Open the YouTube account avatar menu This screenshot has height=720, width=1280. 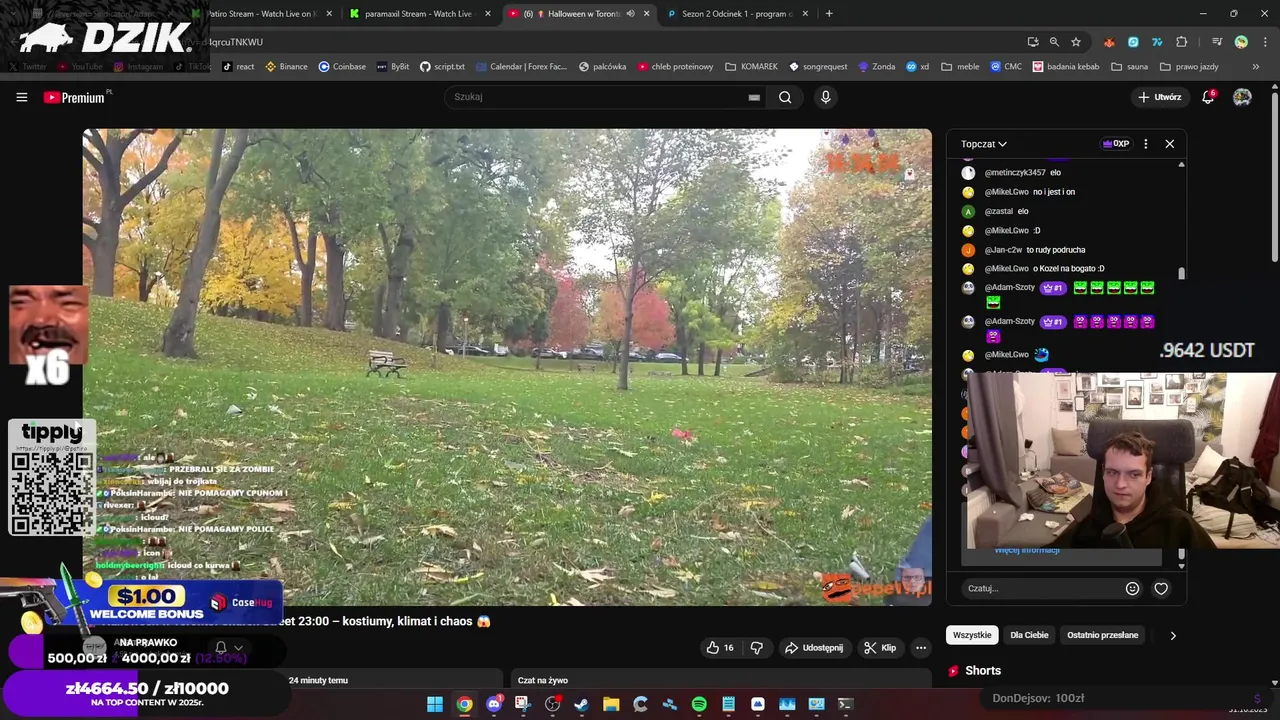1242,97
